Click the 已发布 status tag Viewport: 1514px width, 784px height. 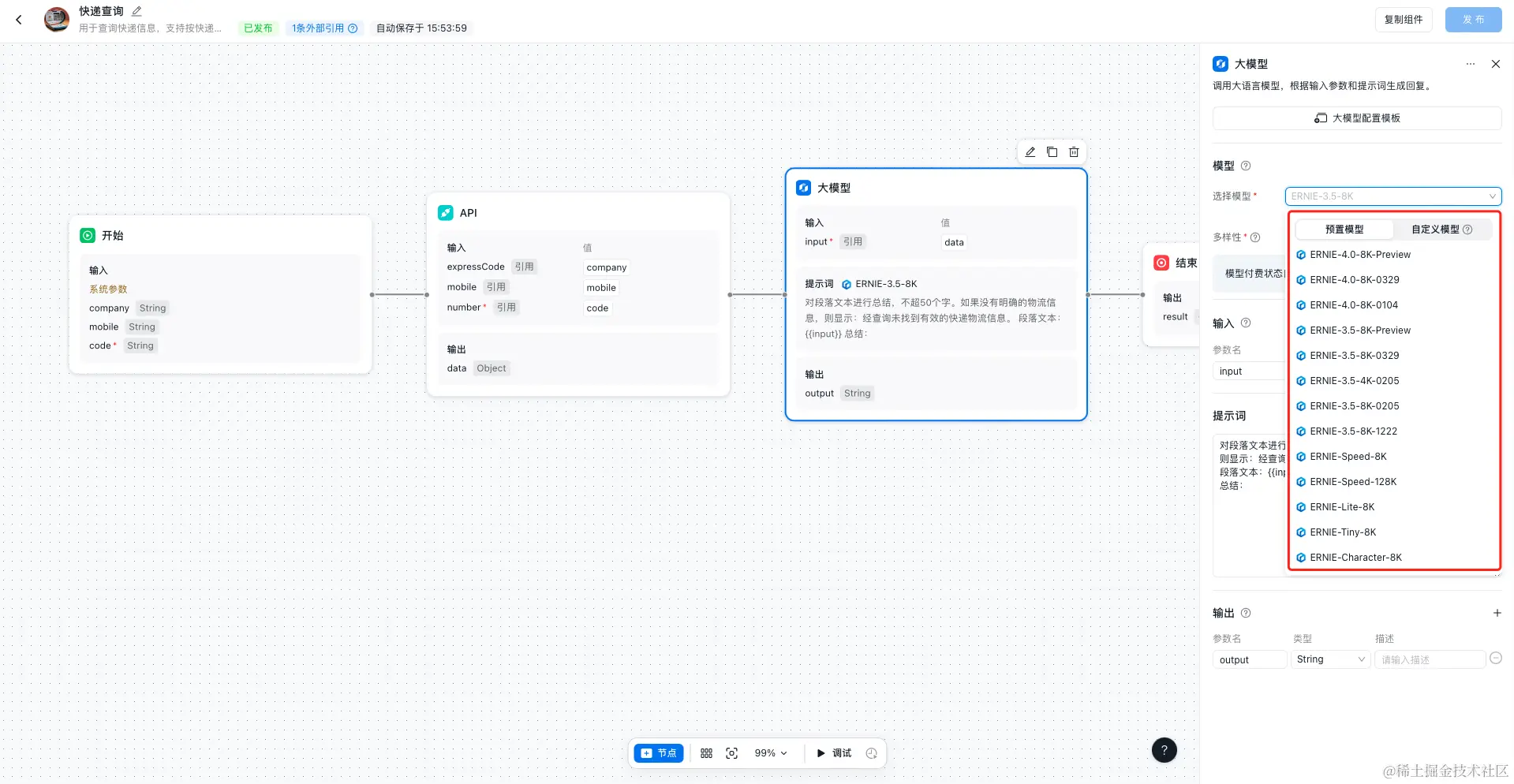(x=258, y=28)
